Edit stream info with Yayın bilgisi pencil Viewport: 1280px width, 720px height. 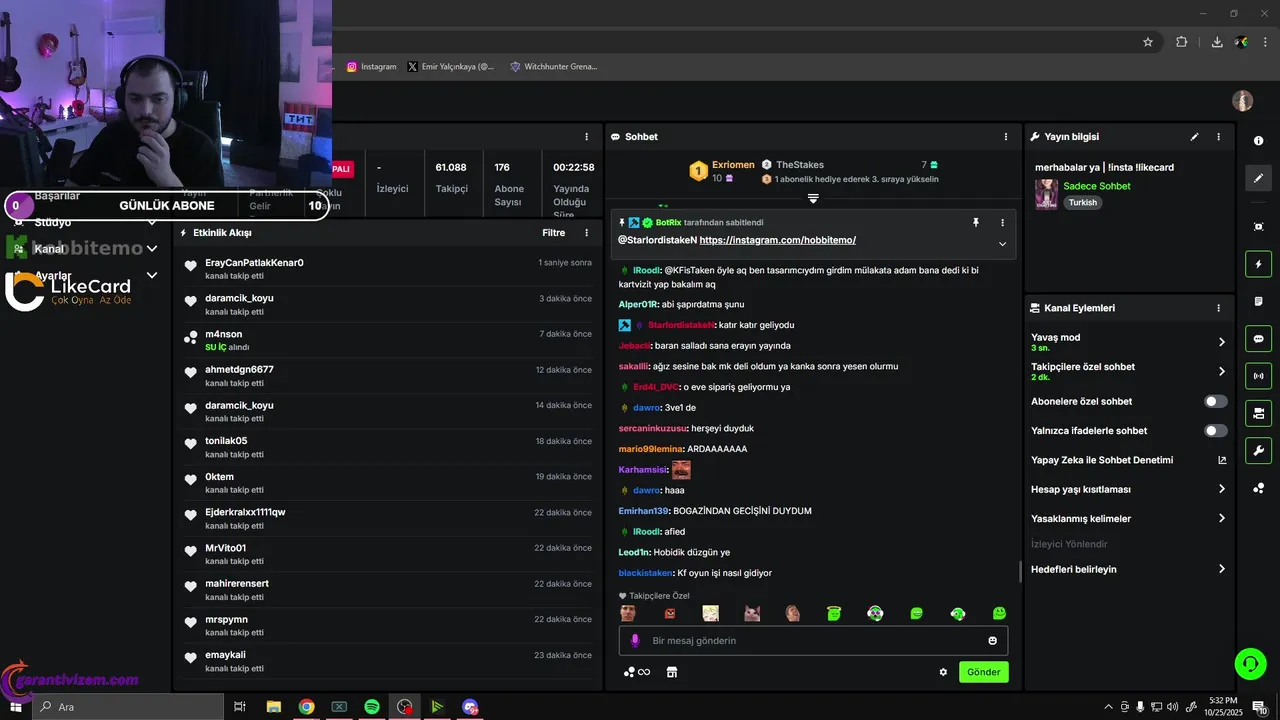pos(1194,137)
